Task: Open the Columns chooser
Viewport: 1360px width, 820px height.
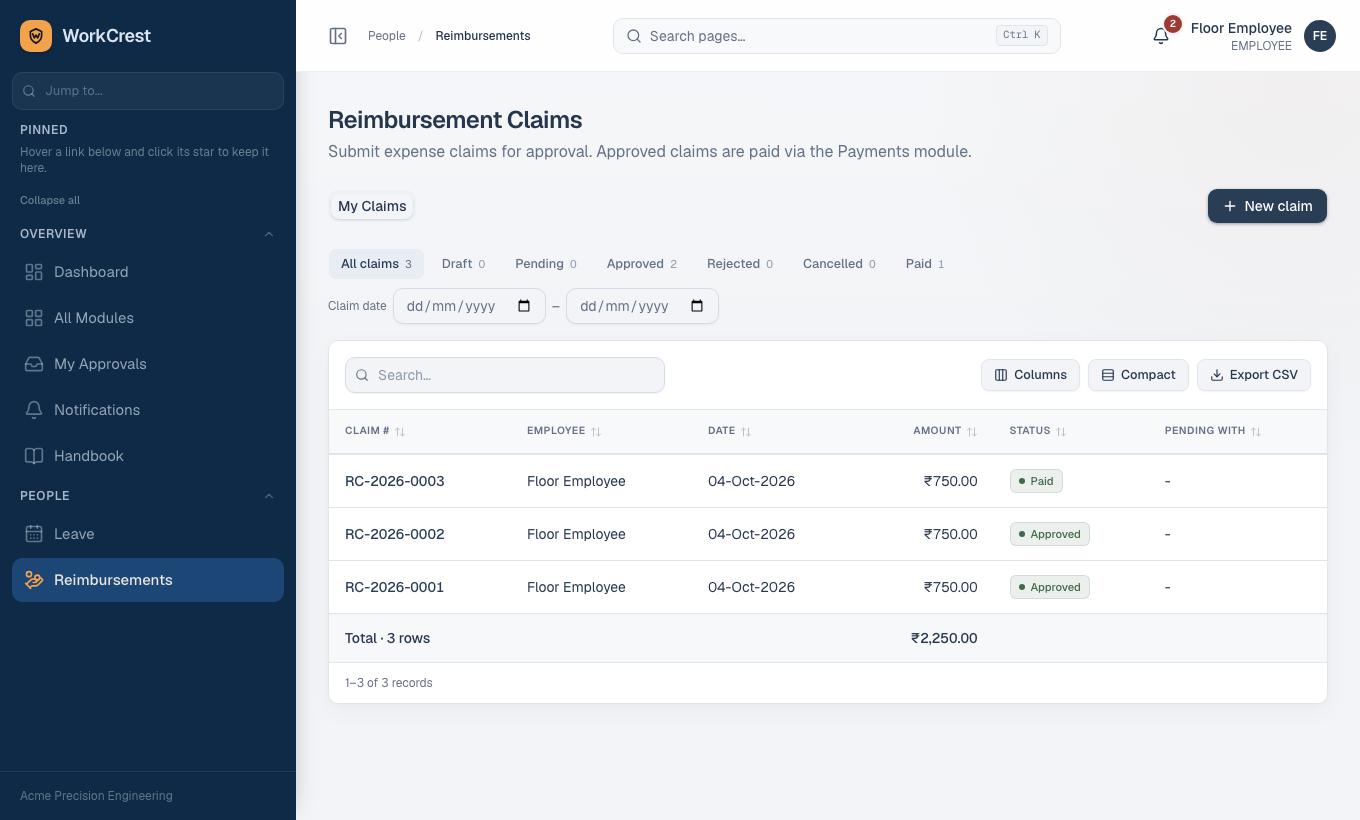Action: (x=1030, y=375)
